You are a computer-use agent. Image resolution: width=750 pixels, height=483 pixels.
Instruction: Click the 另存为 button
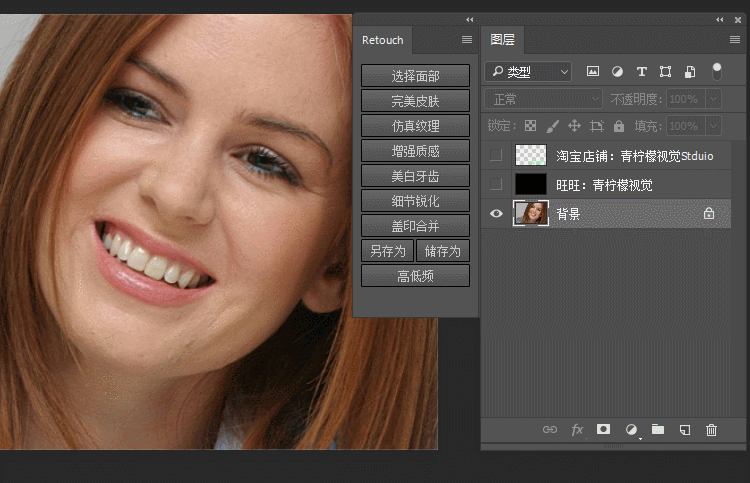[387, 251]
